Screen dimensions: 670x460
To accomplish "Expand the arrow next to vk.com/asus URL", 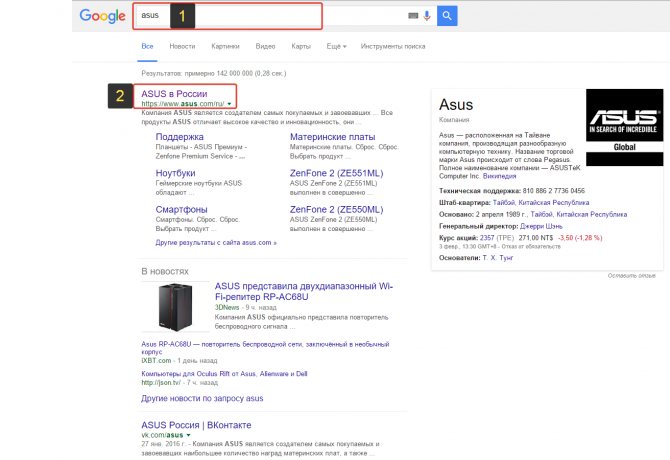I will point(188,435).
